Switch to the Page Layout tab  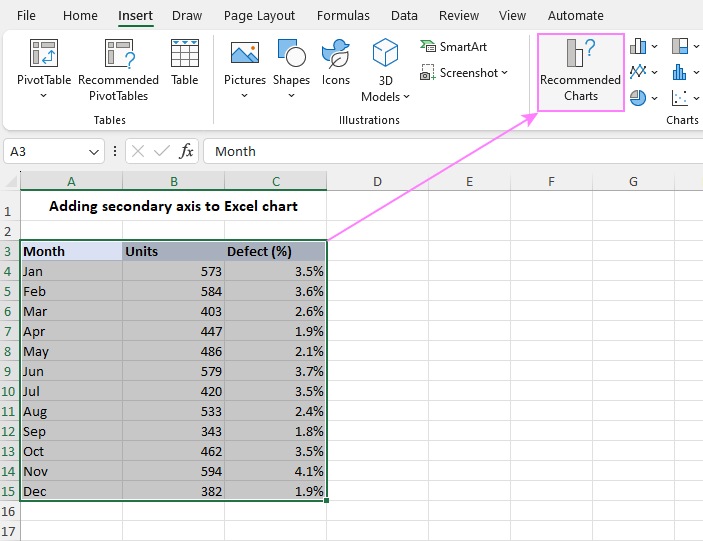coord(259,16)
